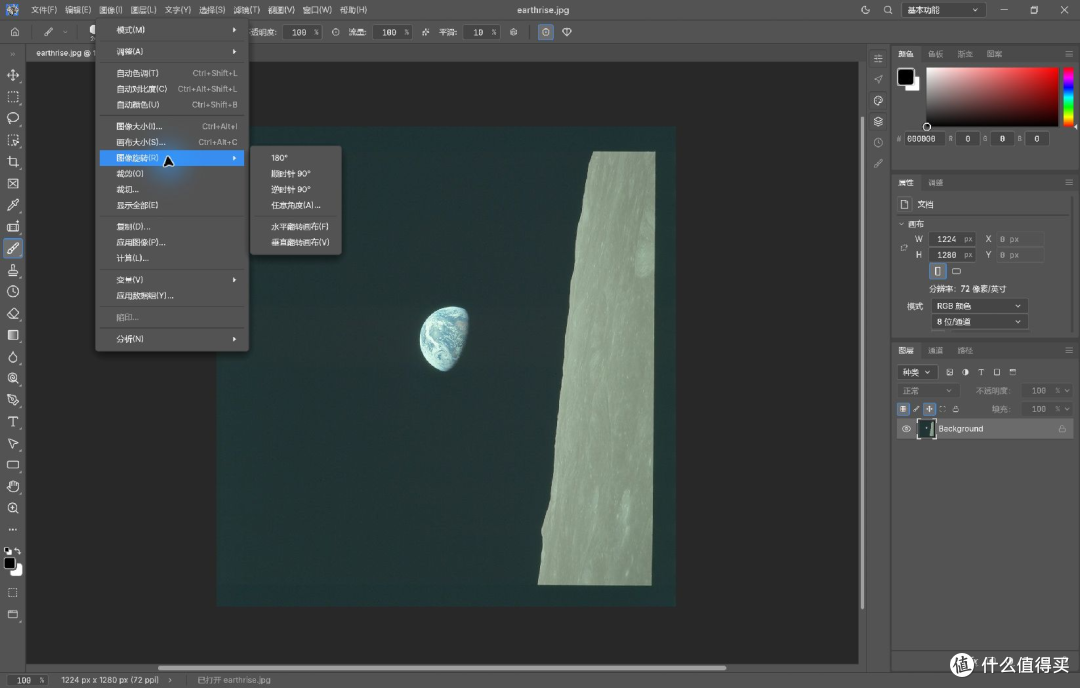The height and width of the screenshot is (688, 1080).
Task: Set canvas orientation to portrait
Action: pyautogui.click(x=937, y=271)
